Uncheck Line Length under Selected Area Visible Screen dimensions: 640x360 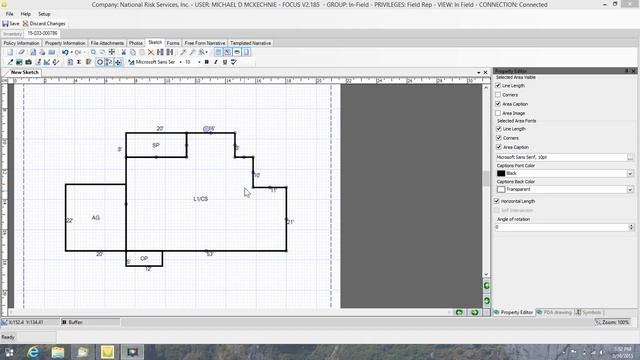[498, 85]
